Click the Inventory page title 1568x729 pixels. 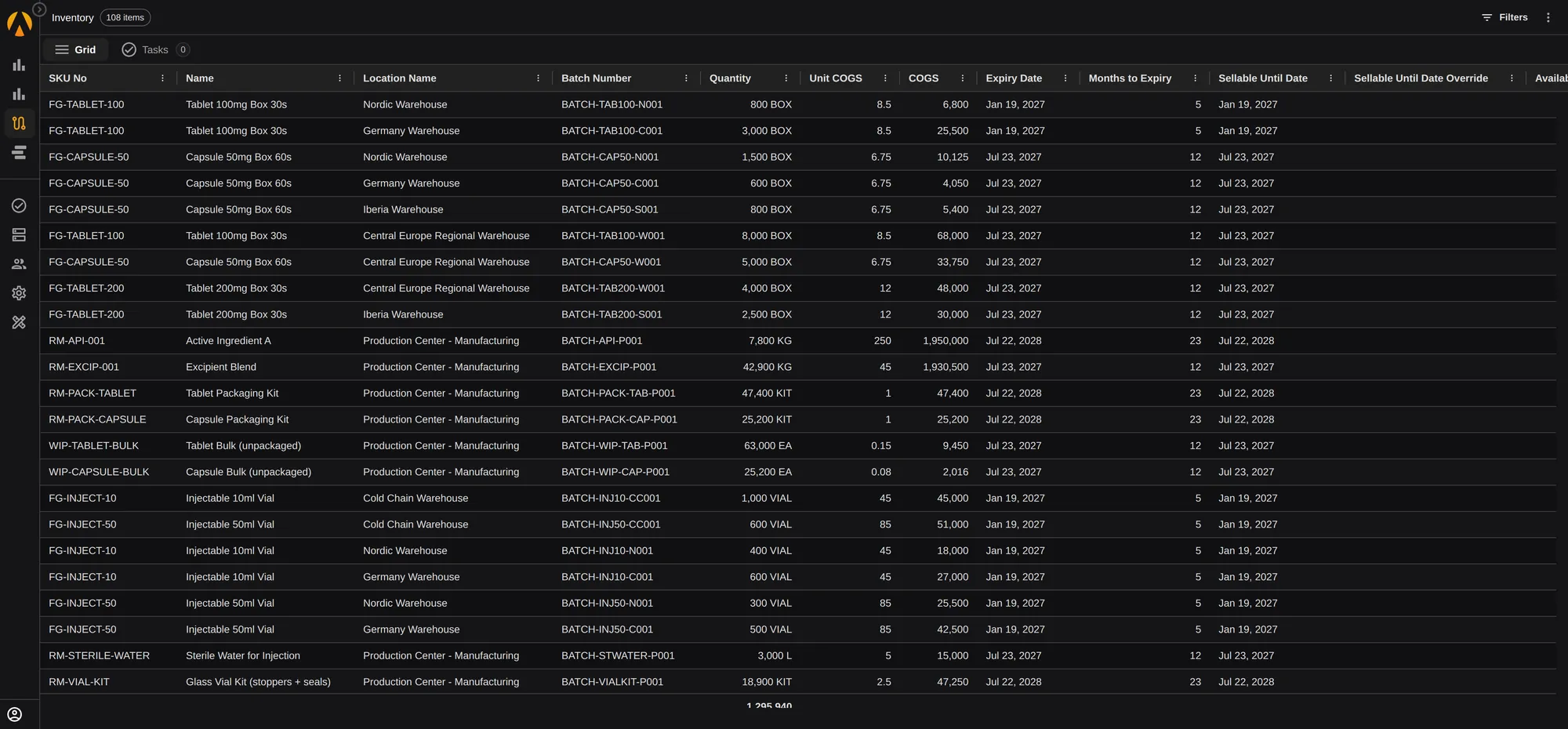point(72,17)
